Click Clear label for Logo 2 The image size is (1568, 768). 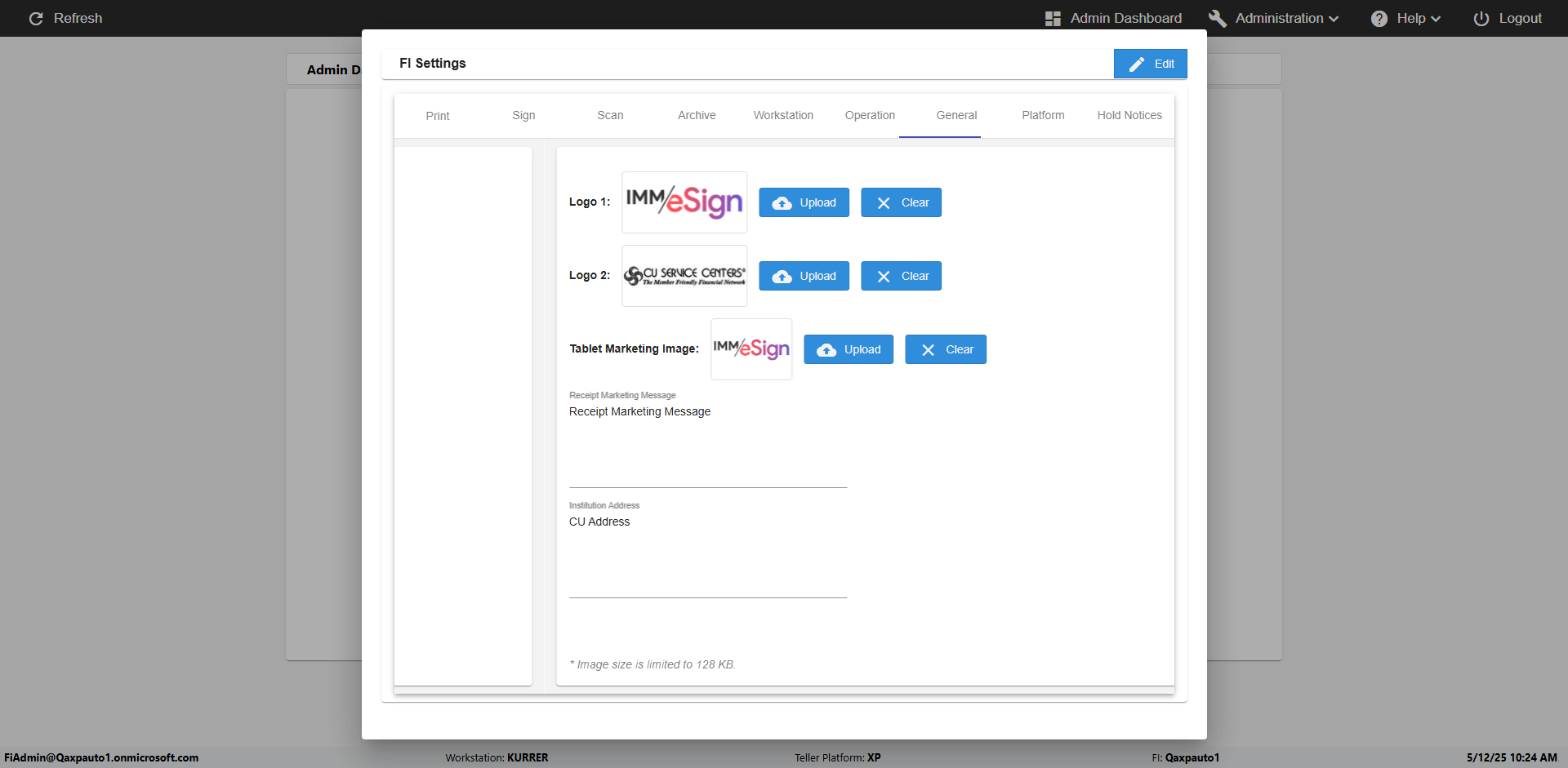click(915, 276)
